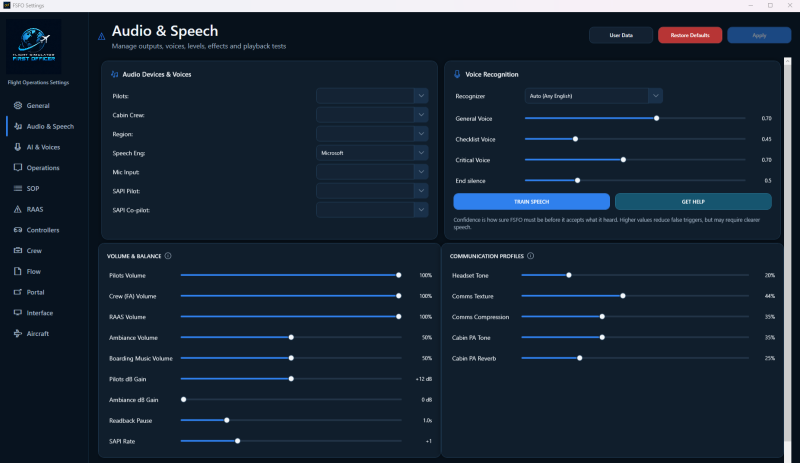Click the SOP sidebar icon
Screen dimensions: 800x463
(x=18, y=188)
